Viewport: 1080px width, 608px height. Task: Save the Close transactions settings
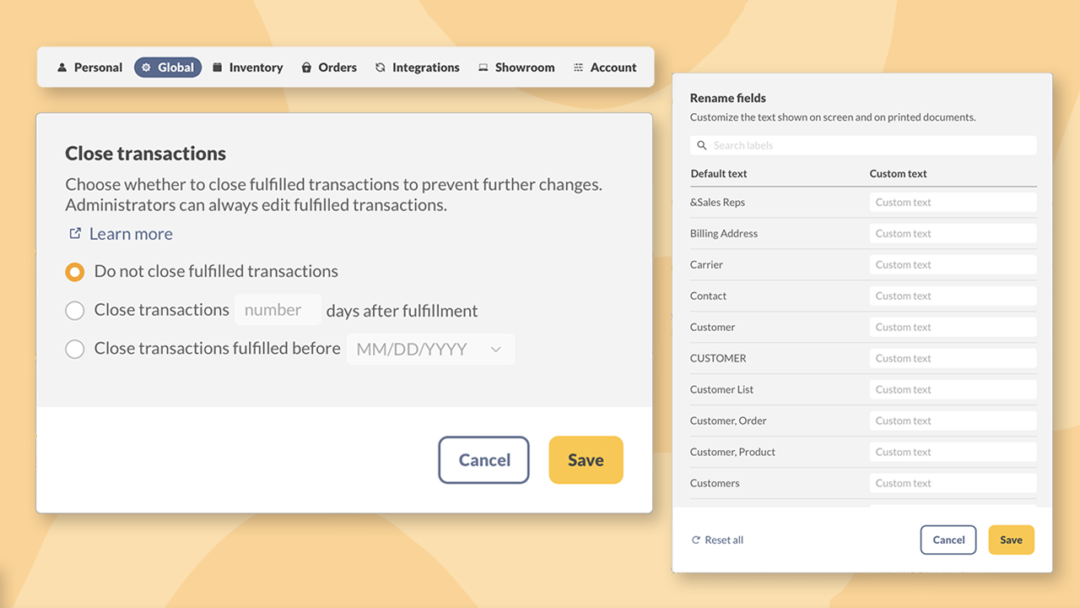coord(586,460)
